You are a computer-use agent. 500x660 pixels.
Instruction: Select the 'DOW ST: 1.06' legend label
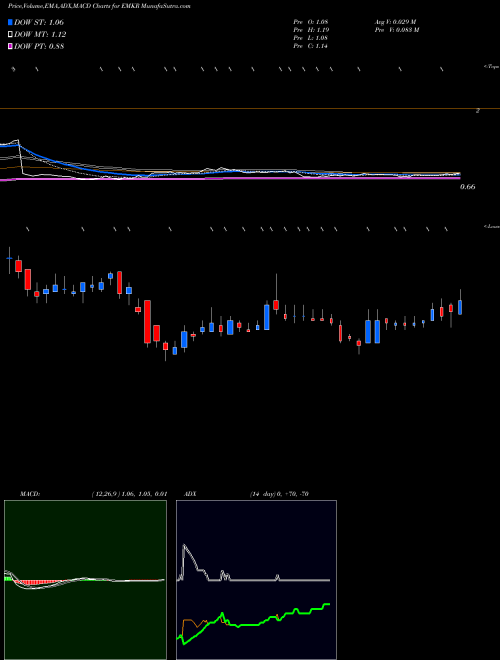39,22
